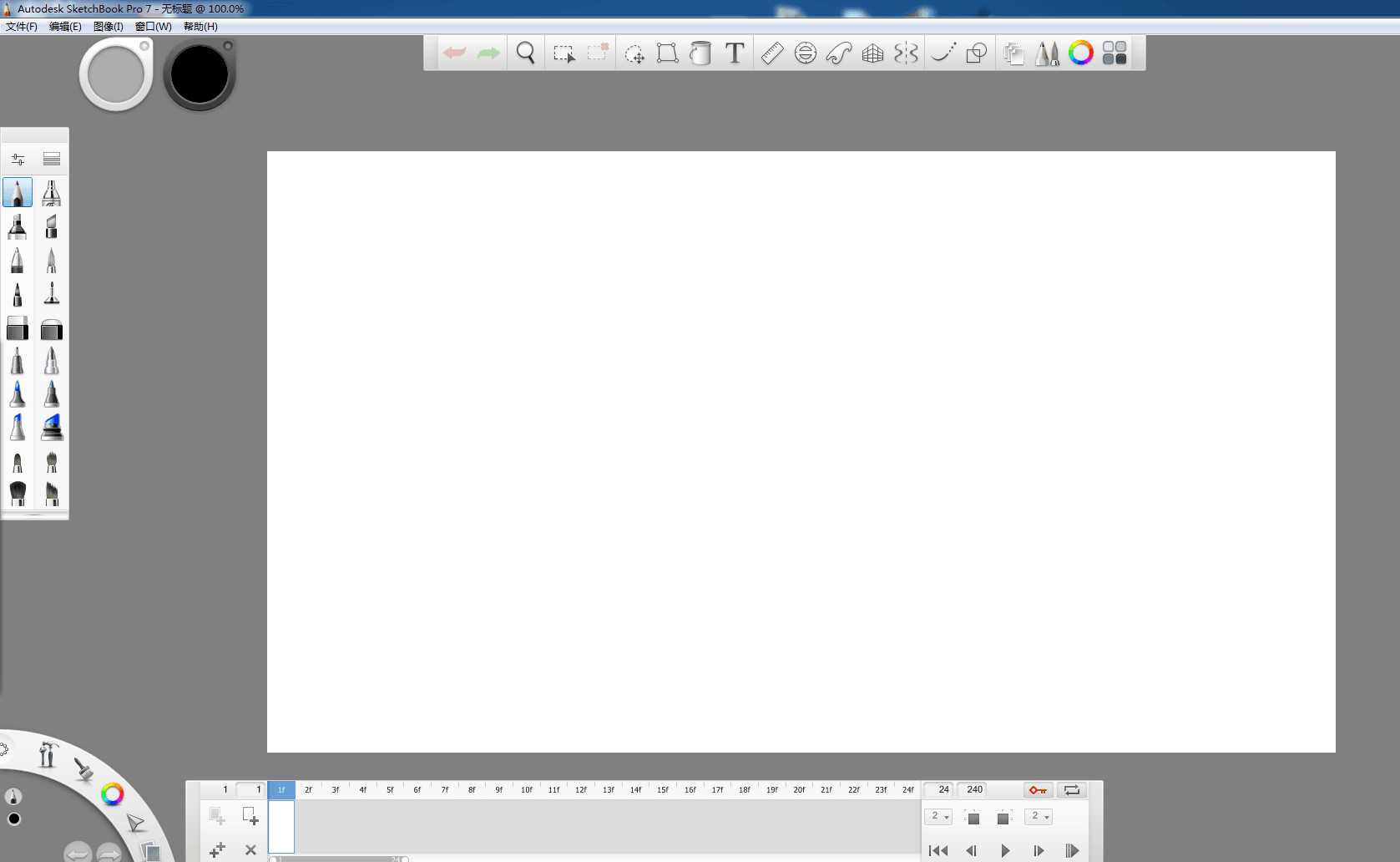Image resolution: width=1400 pixels, height=862 pixels.
Task: Enable the Perspective guides tool
Action: click(872, 53)
